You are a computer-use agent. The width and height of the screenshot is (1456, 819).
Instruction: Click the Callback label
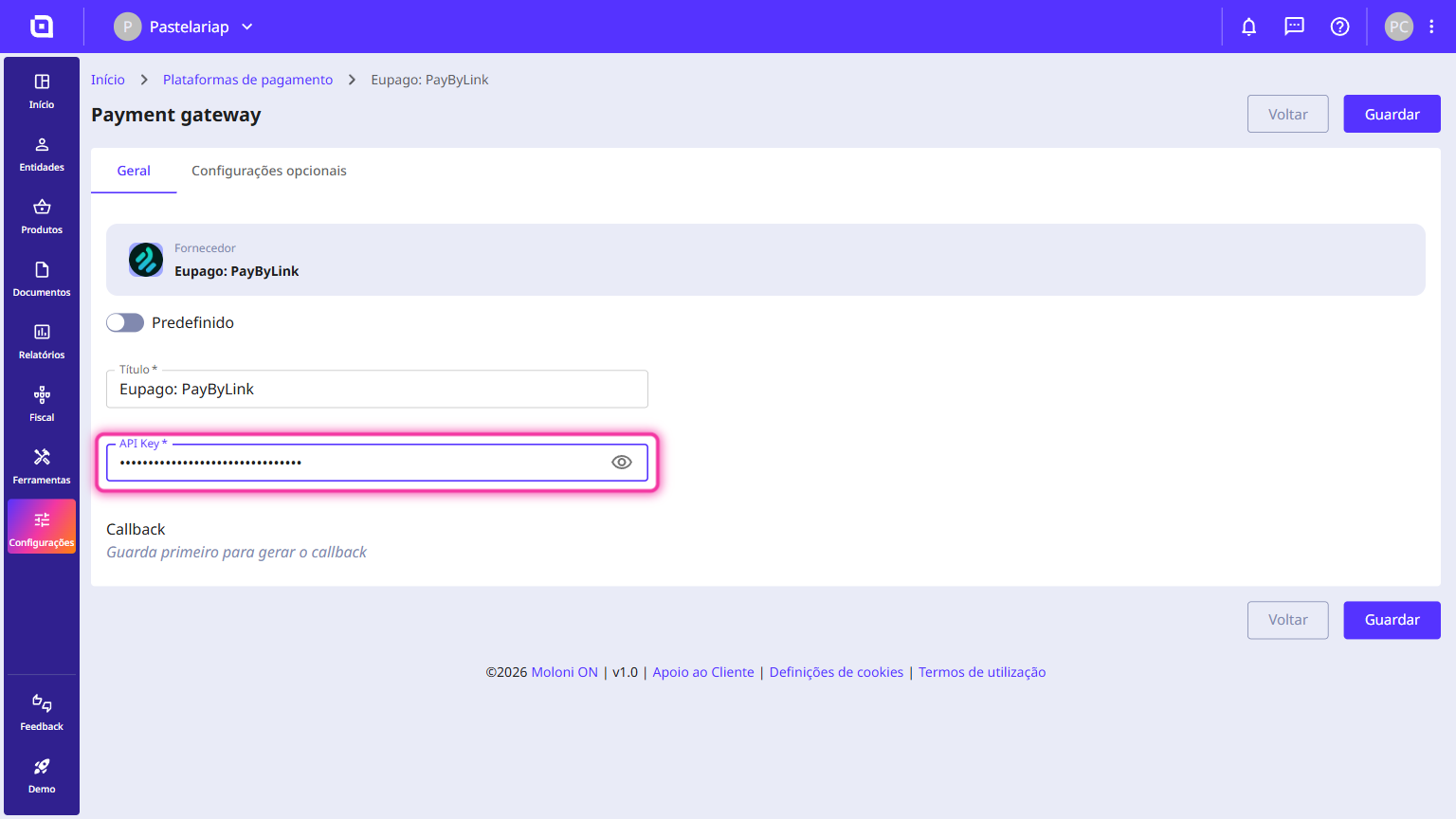(x=136, y=529)
